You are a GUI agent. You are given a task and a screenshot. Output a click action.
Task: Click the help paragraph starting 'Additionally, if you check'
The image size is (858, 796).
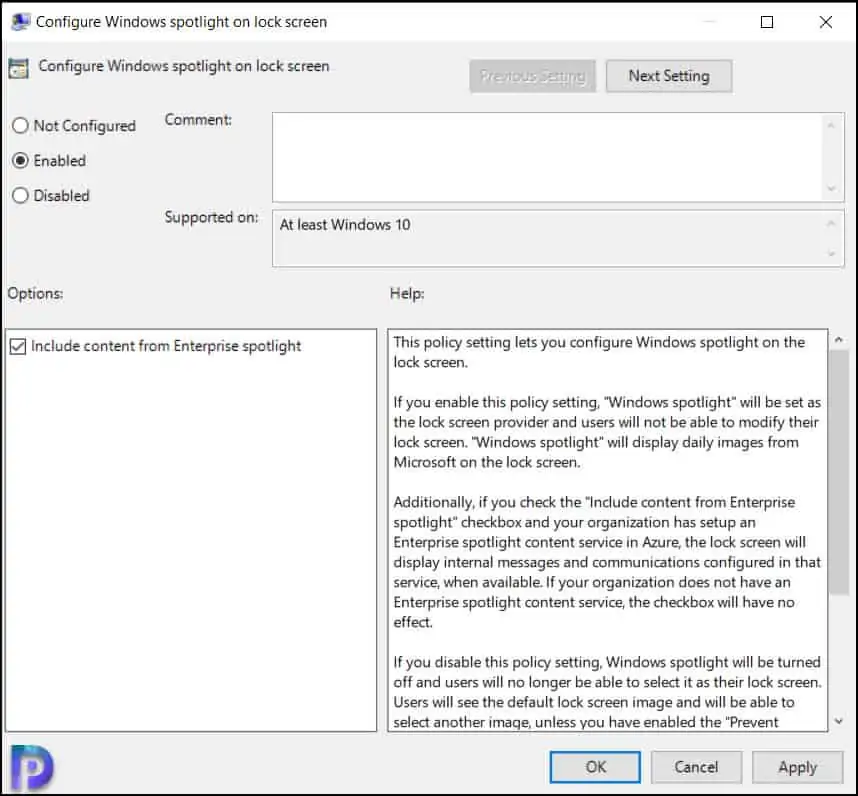(x=607, y=562)
